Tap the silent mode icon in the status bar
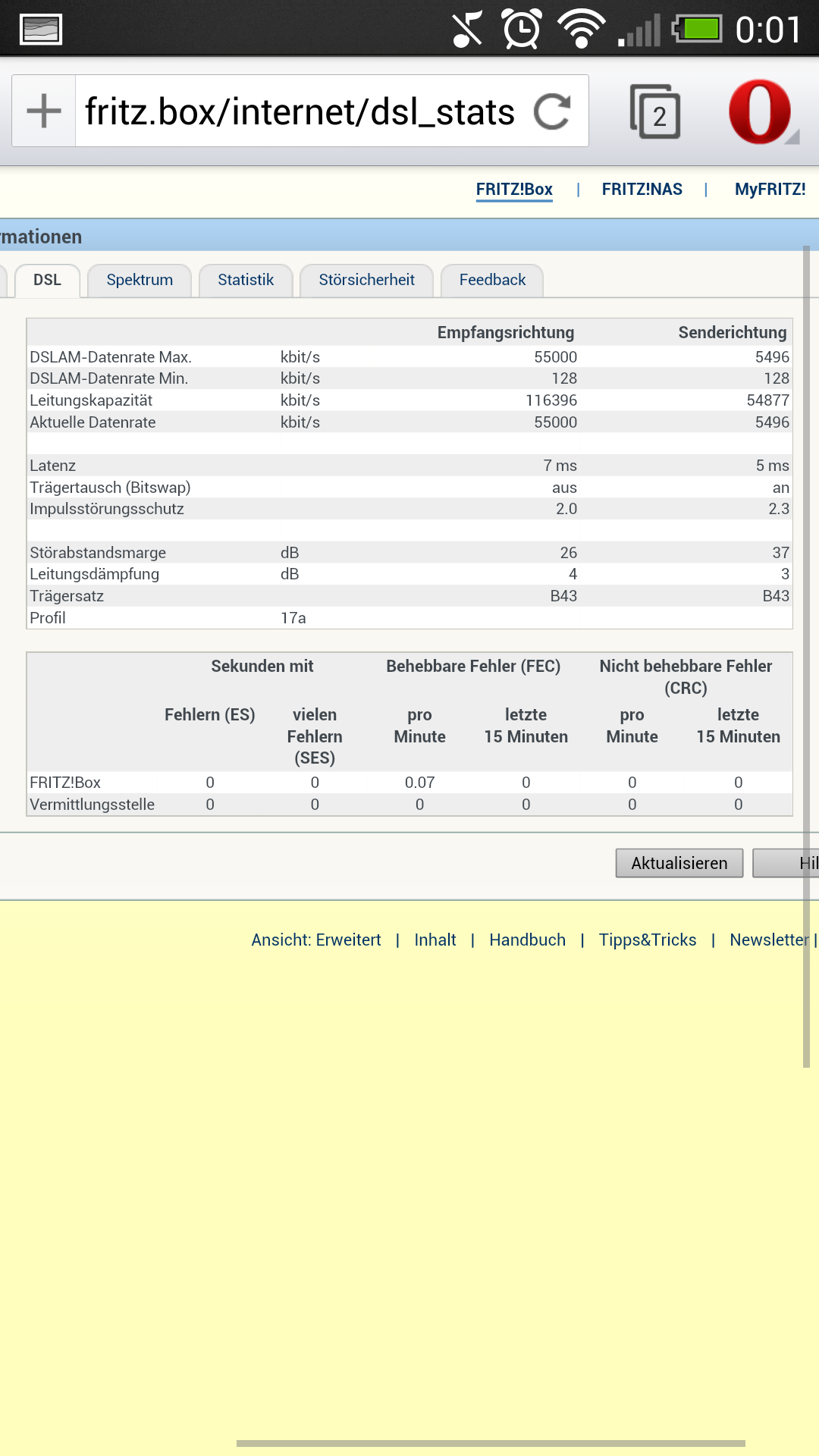 coord(467,30)
